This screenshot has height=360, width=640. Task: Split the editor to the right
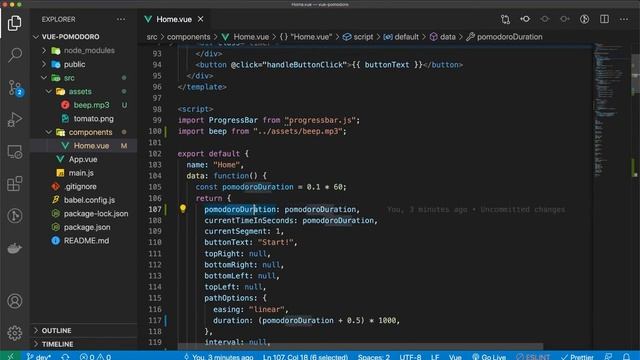(604, 19)
